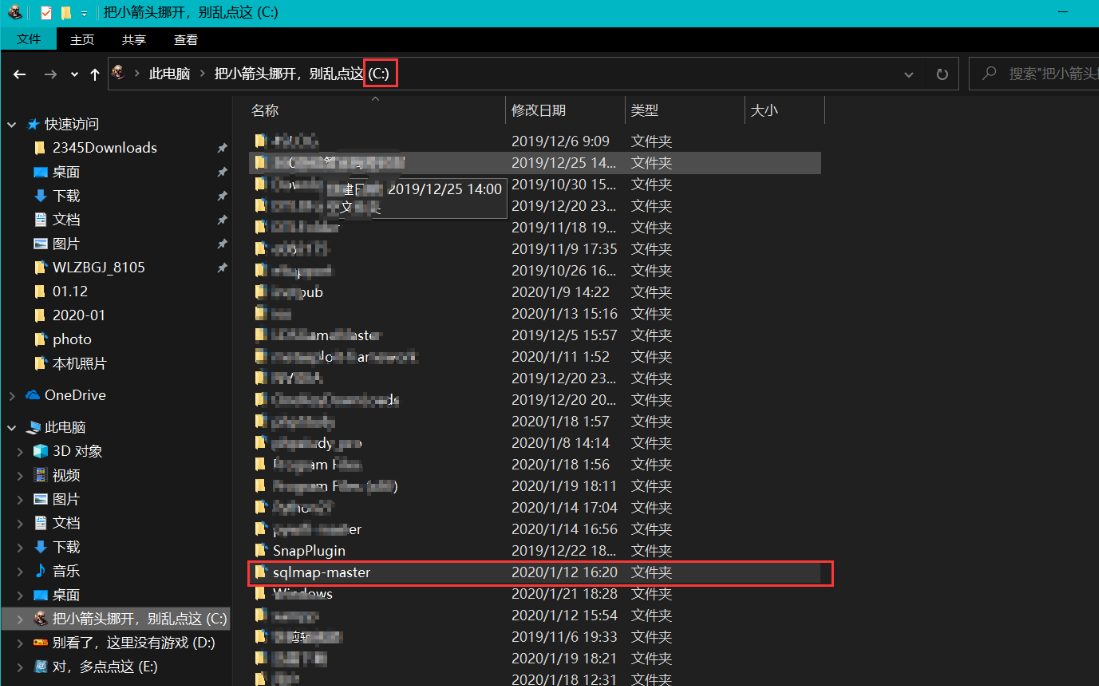Select 音乐 under 此电脑
The width and height of the screenshot is (1099, 686).
tap(66, 571)
